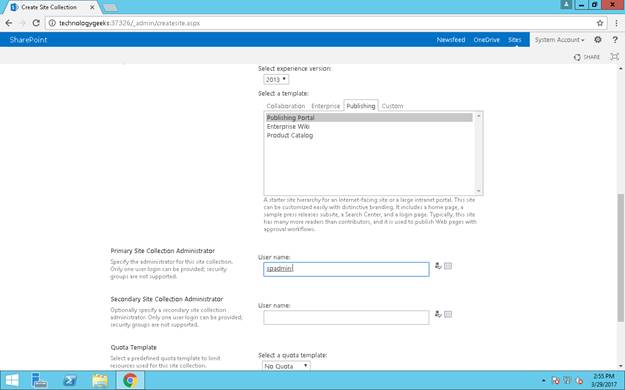Open PowerShell from the taskbar
This screenshot has height=390, width=625.
click(x=70, y=380)
